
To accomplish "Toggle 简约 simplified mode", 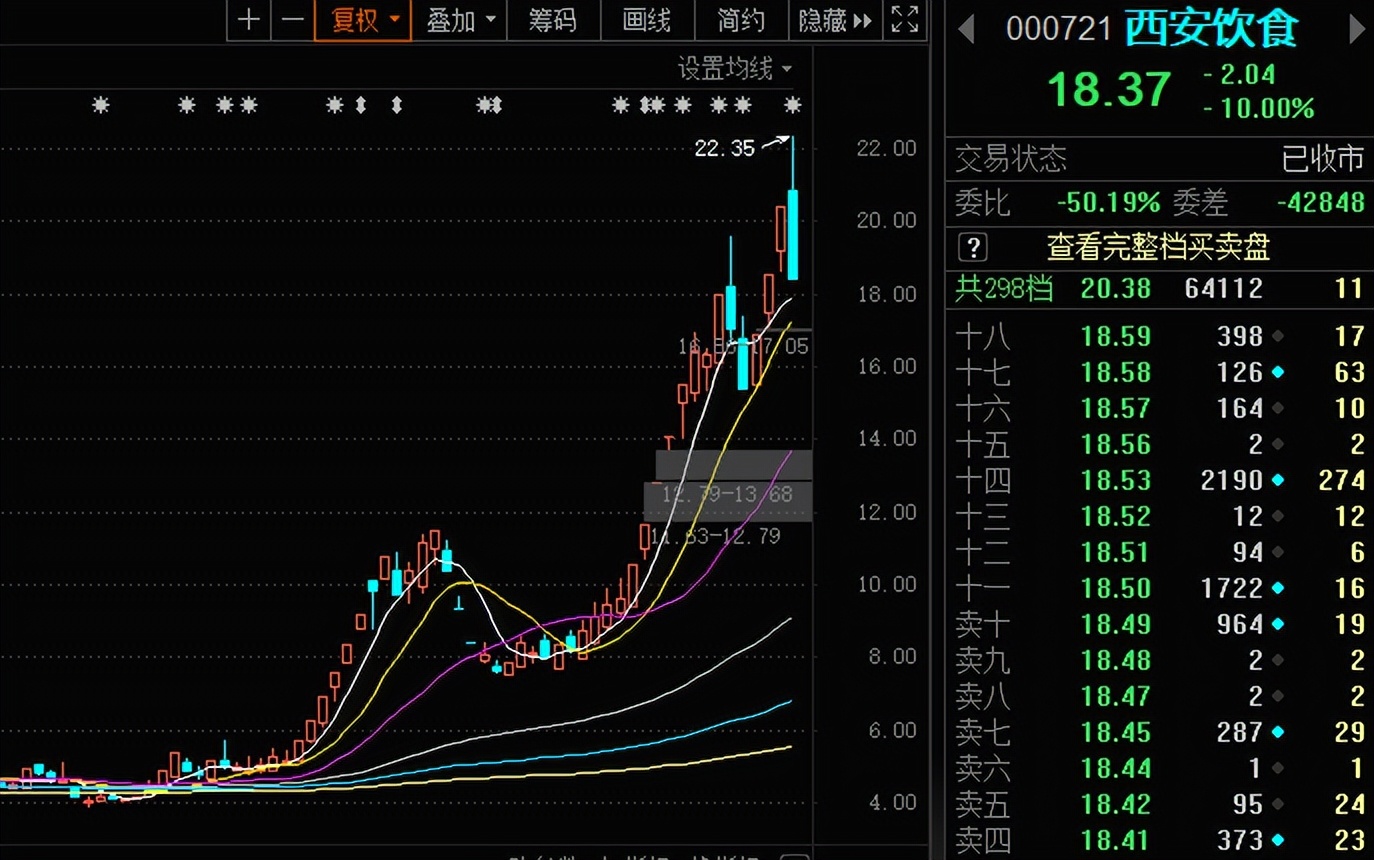I will tap(741, 20).
